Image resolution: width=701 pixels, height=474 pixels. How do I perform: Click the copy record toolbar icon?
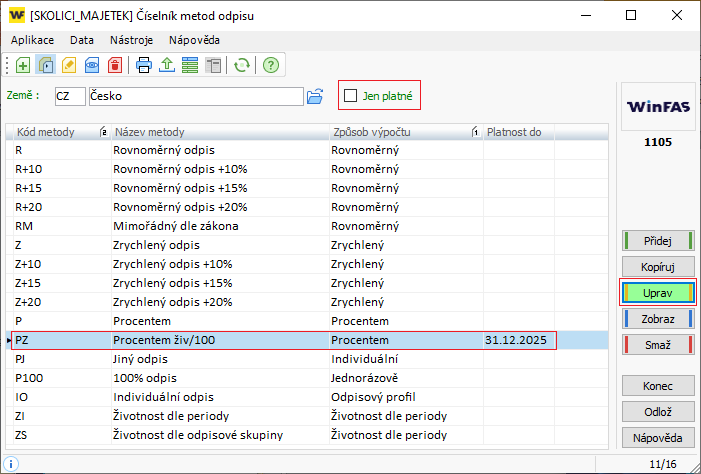click(x=46, y=66)
